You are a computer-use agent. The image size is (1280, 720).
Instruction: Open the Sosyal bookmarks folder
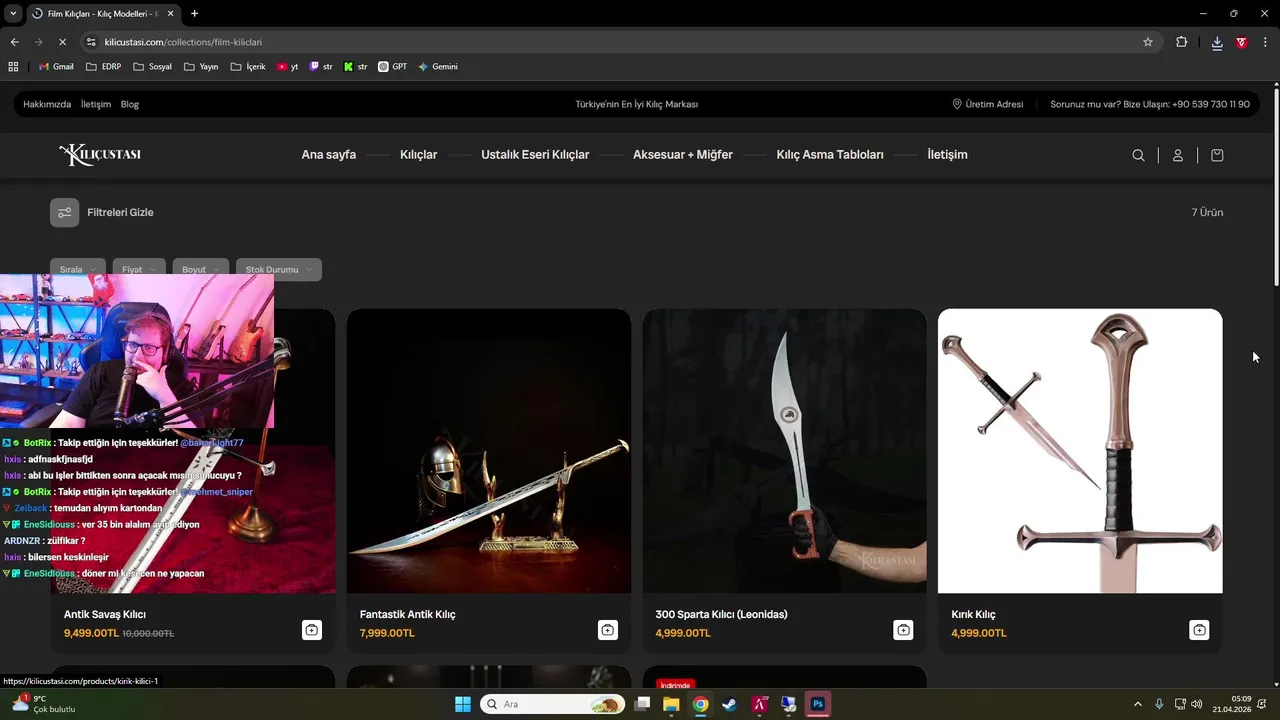(x=152, y=67)
